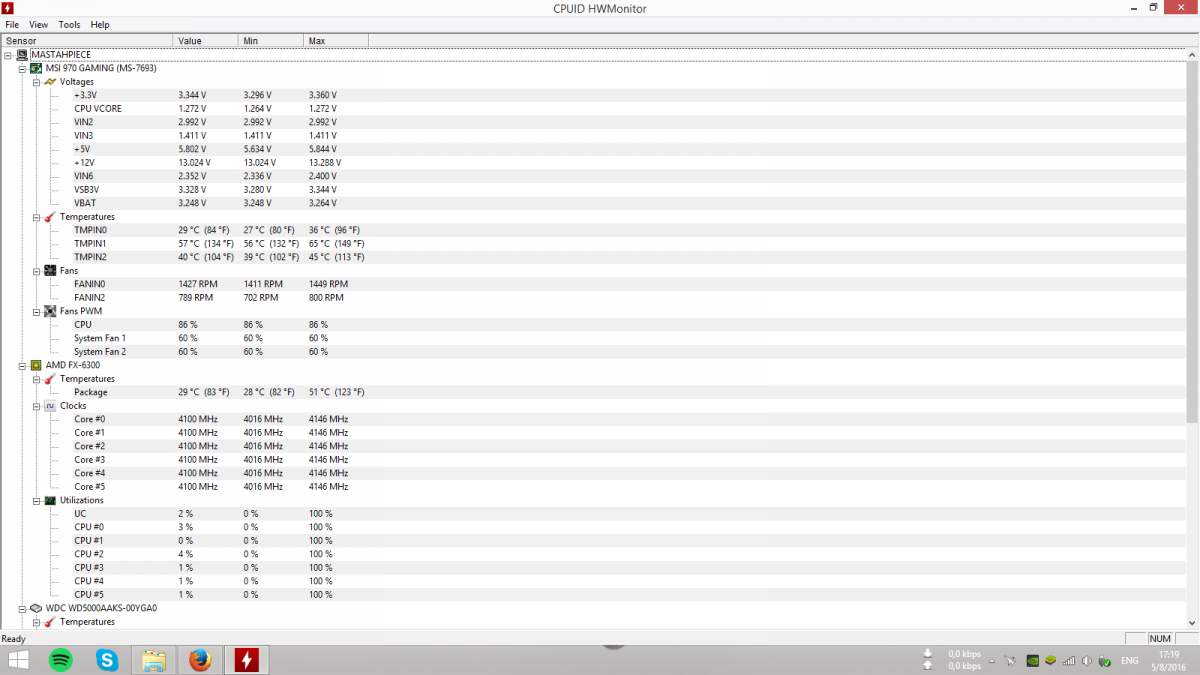1200x675 pixels.
Task: Open Firefox from the taskbar
Action: point(200,660)
